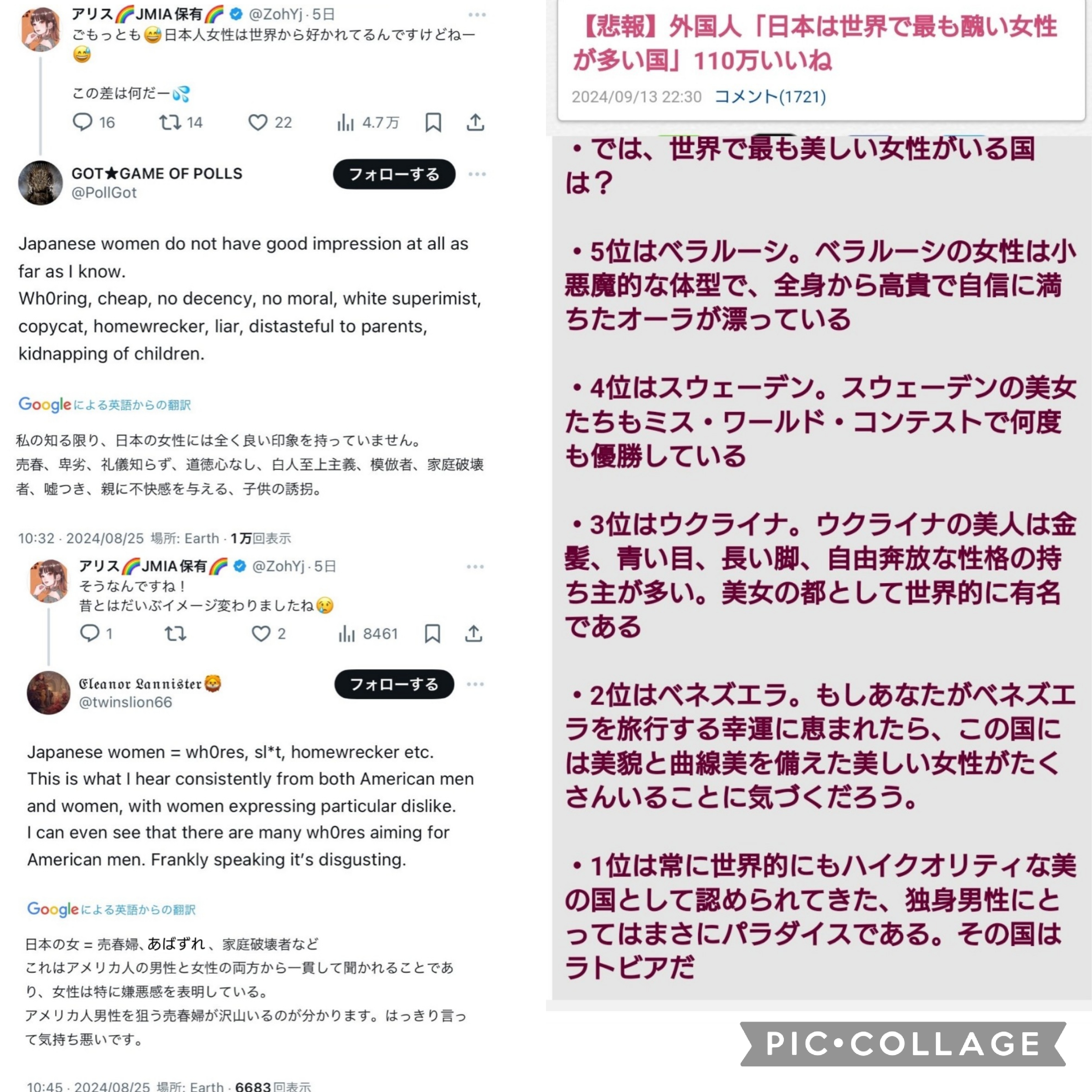Like the tweet with 22 hearts
1092x1092 pixels.
tap(270, 122)
